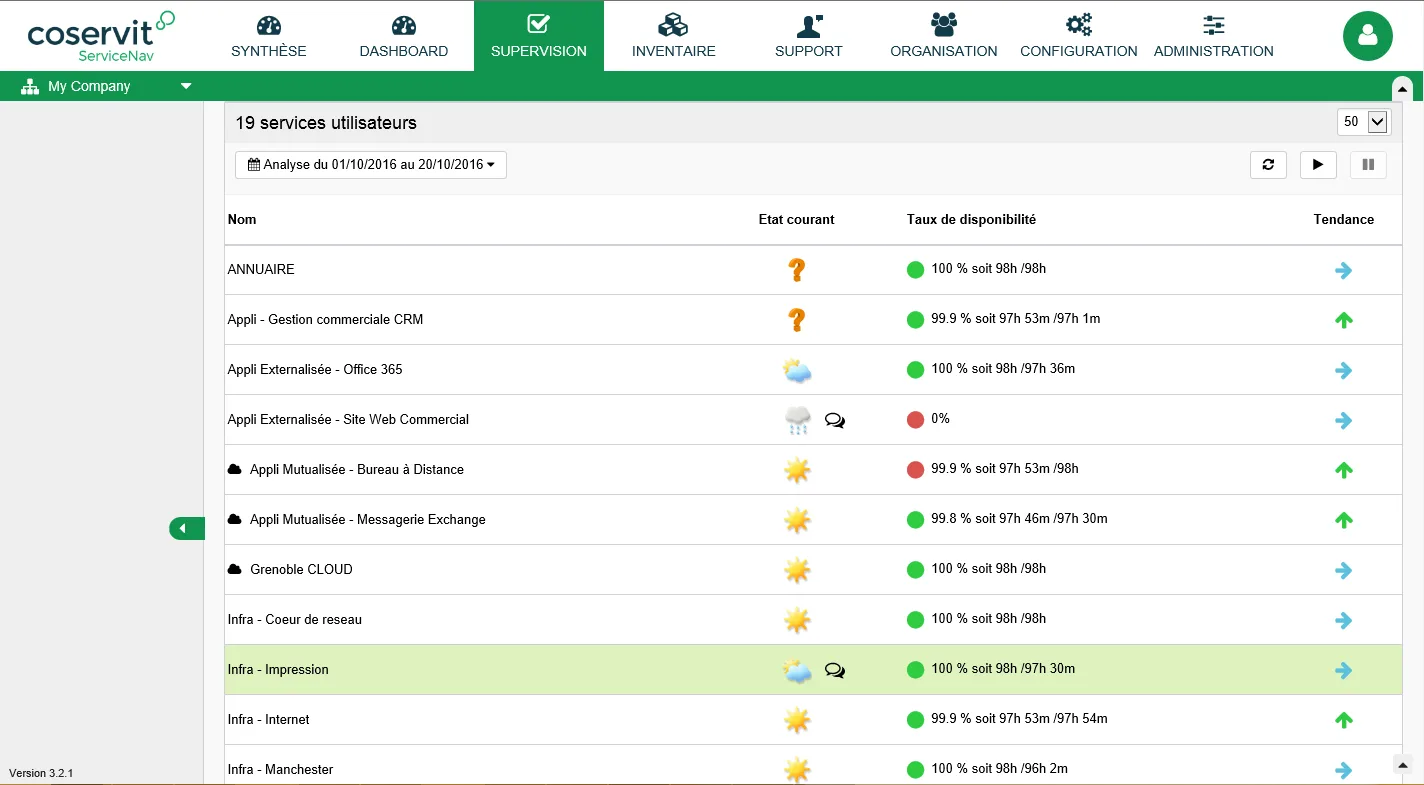Click the partly cloudy icon for Infra - Impression
The width and height of the screenshot is (1424, 785).
(797, 670)
